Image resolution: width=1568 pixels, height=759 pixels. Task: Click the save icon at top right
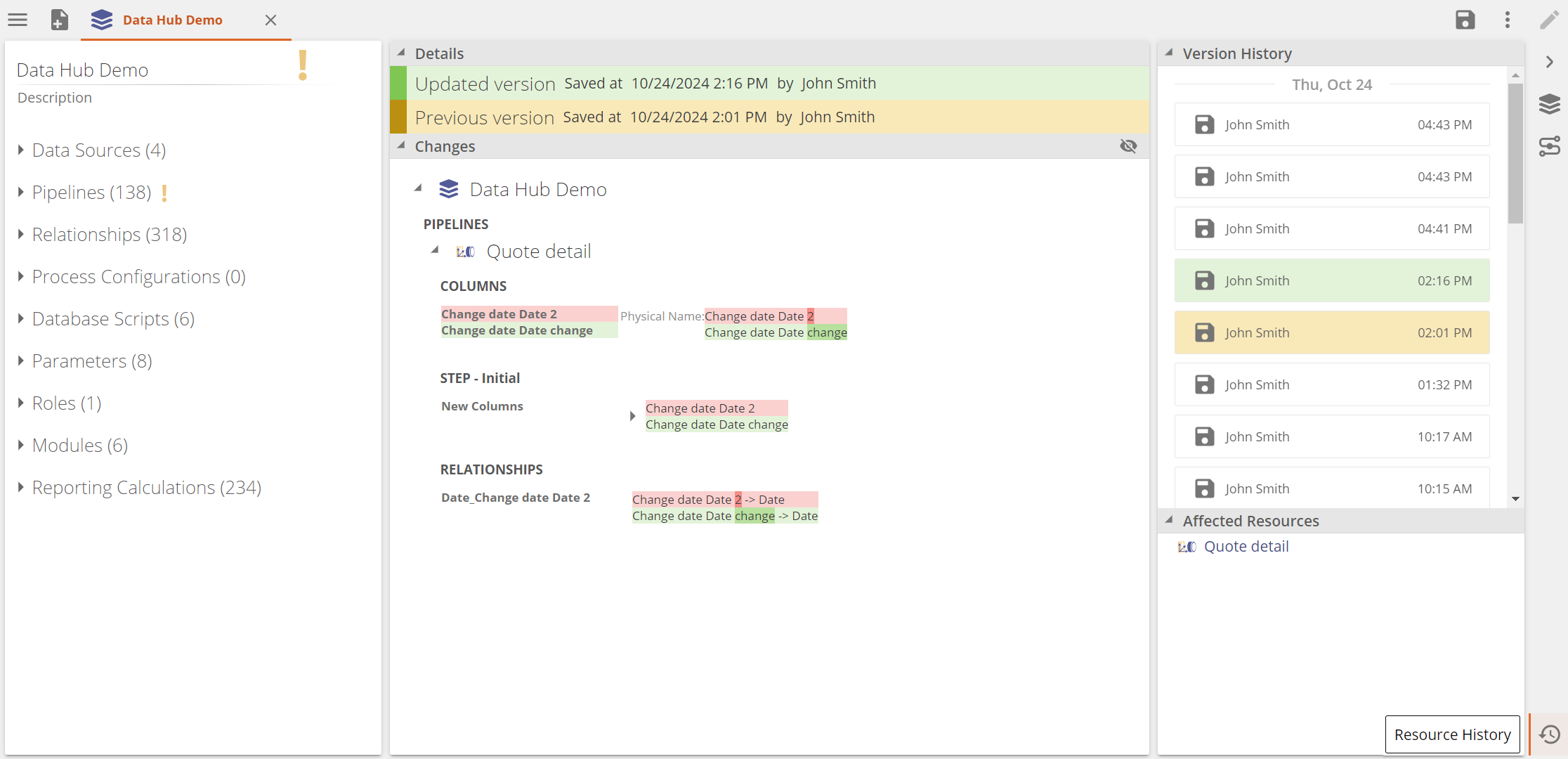(x=1465, y=19)
